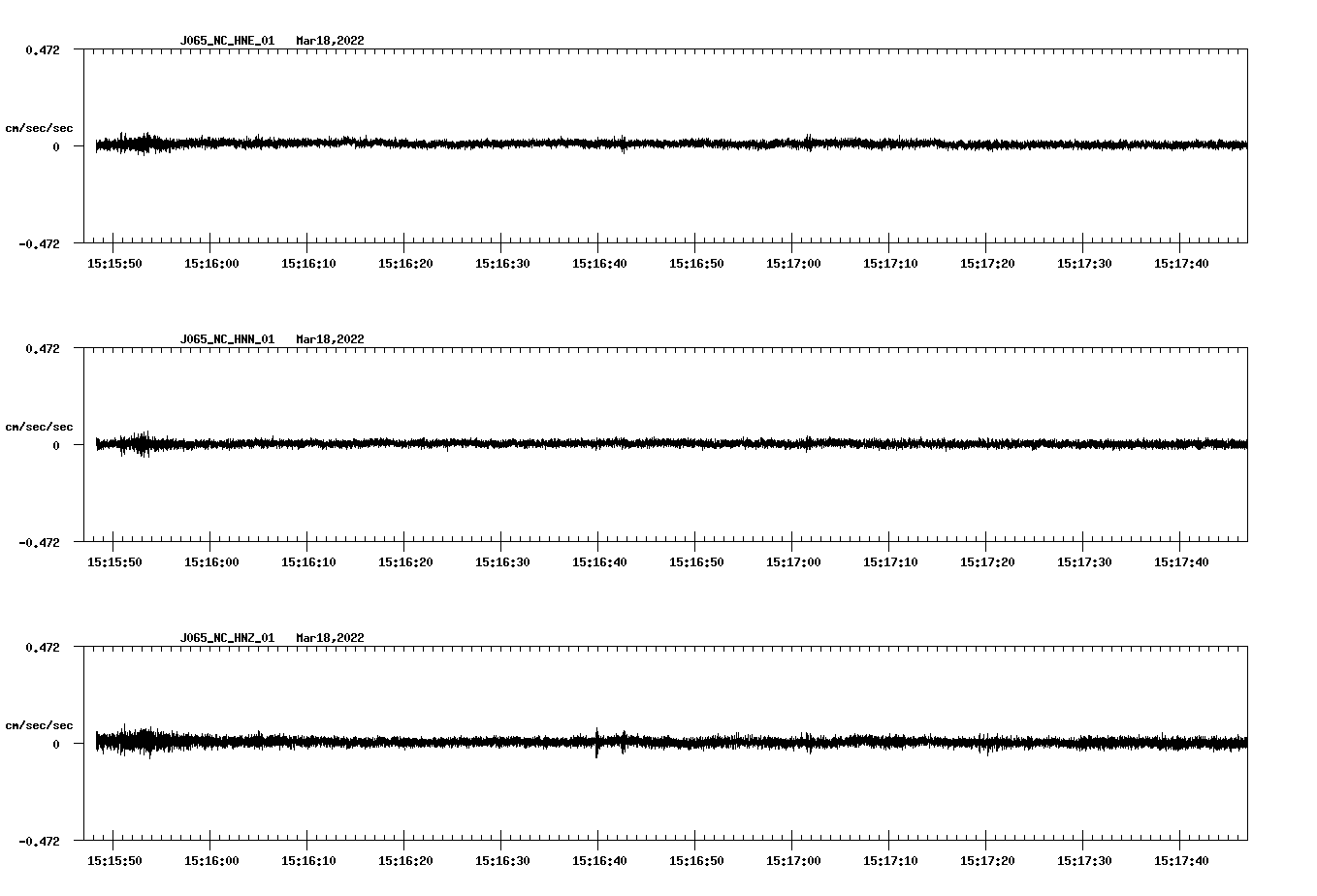This screenshot has width=1317, height=896.
Task: Select 15:16:00 tick label under HNN plot
Action: [211, 562]
